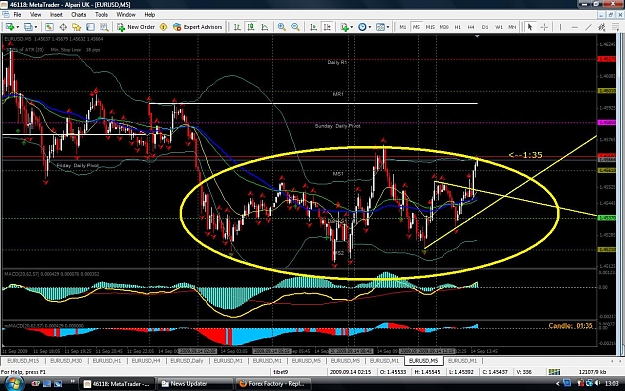Select the vertical line drawing tool

click(x=560, y=27)
